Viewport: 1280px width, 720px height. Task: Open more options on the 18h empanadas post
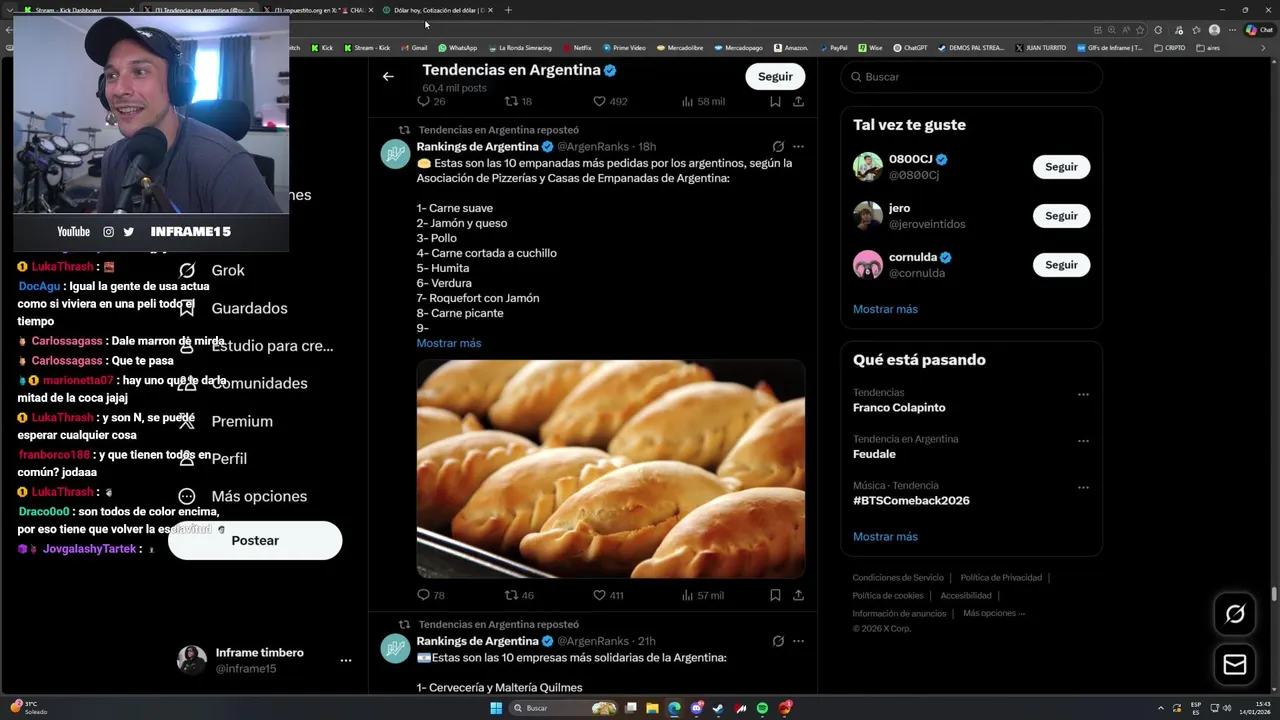tap(798, 146)
